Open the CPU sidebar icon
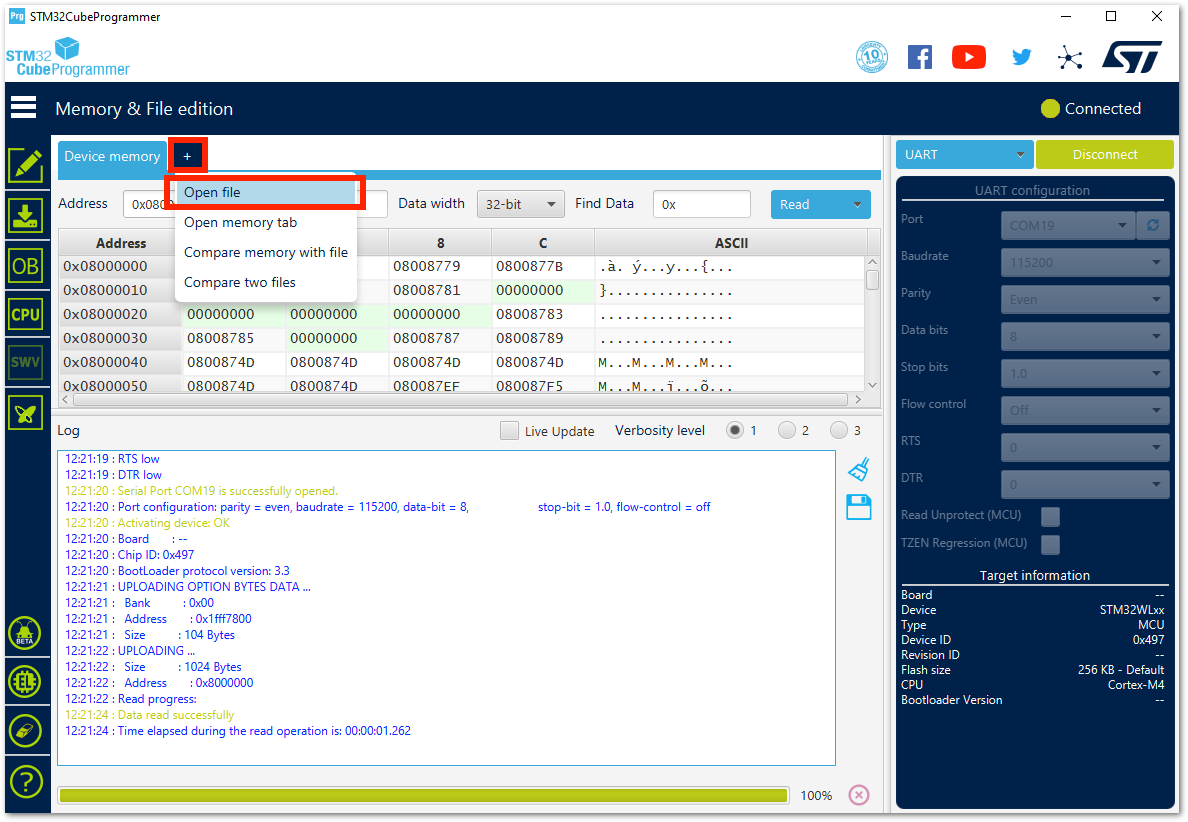This screenshot has height=822, width=1188. (x=26, y=314)
